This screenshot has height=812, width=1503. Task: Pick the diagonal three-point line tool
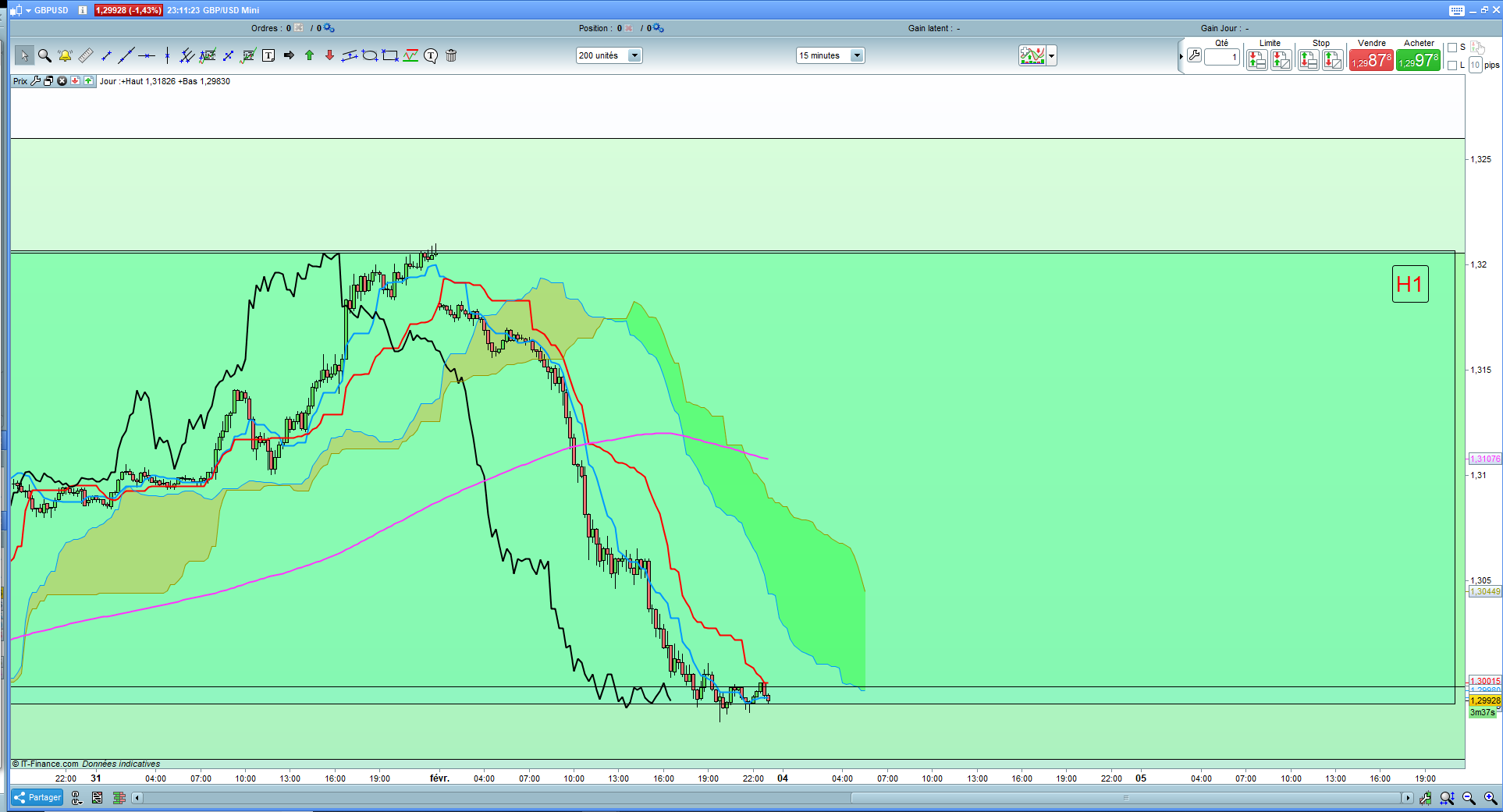click(228, 55)
